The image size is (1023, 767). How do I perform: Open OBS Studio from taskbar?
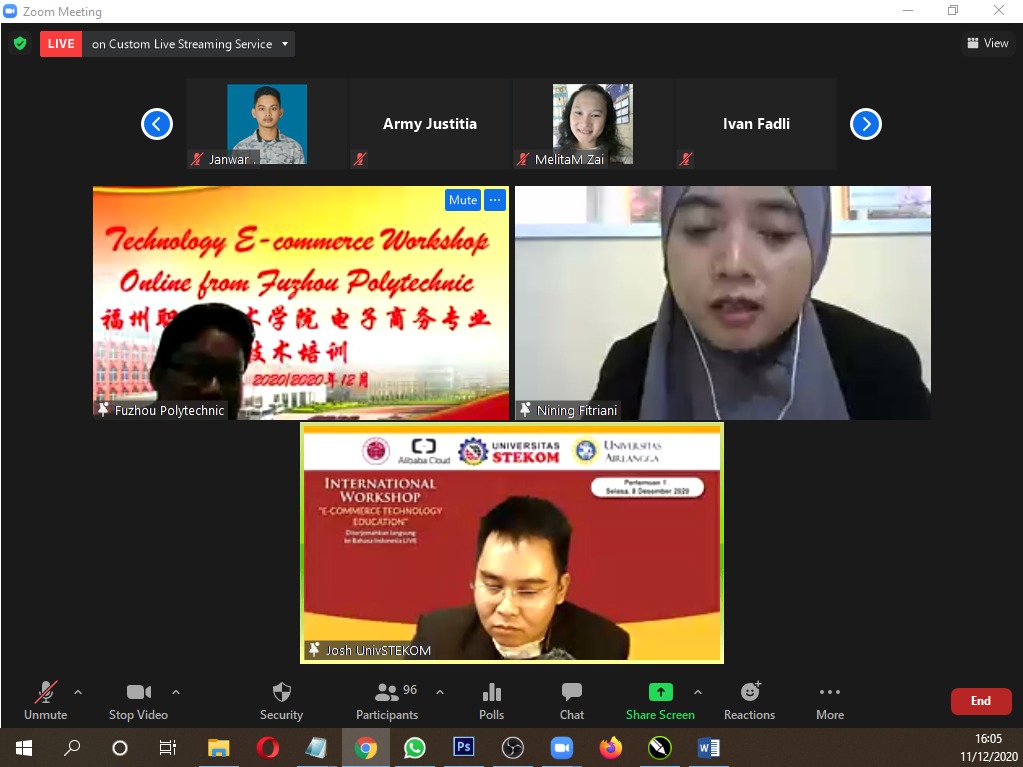[513, 747]
